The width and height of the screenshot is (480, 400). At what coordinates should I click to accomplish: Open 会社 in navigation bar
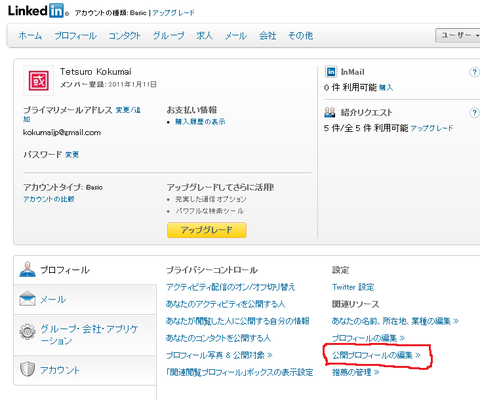click(x=268, y=36)
